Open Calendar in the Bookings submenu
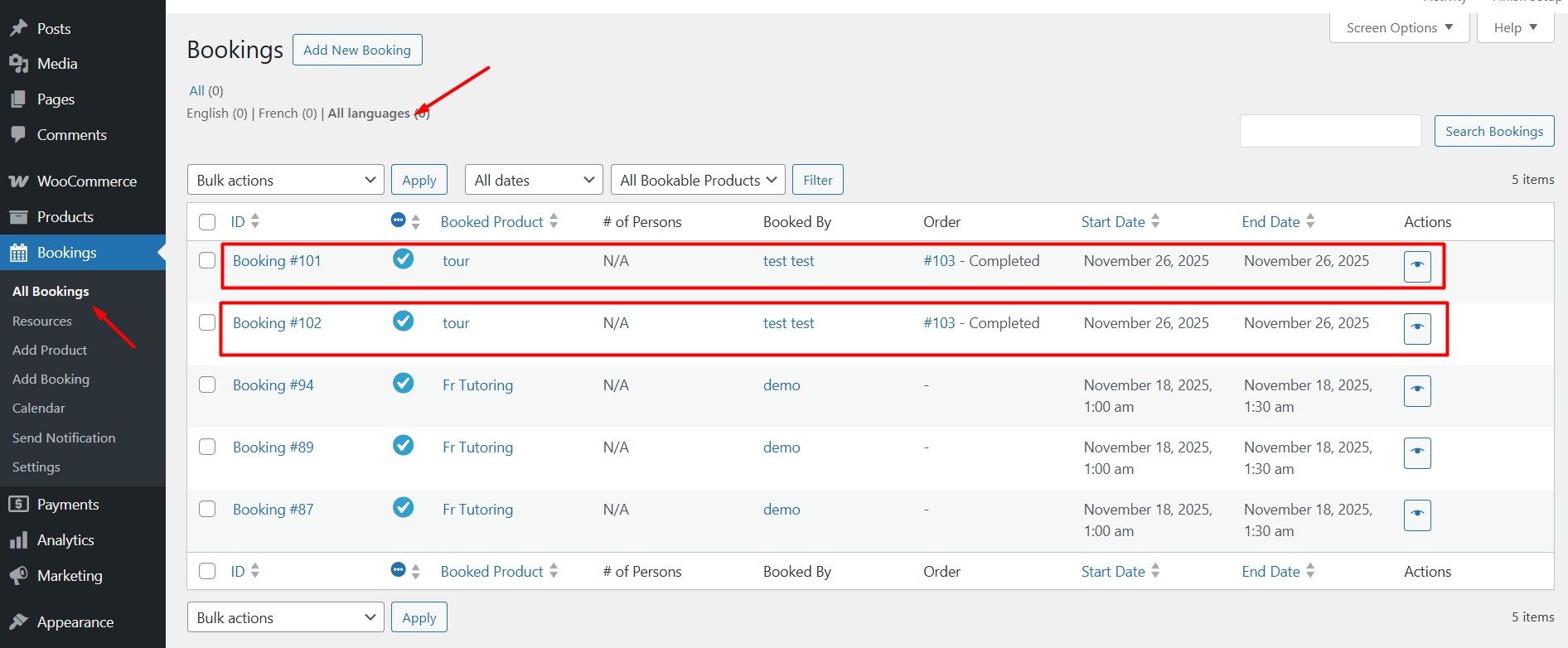1568x648 pixels. pos(39,409)
